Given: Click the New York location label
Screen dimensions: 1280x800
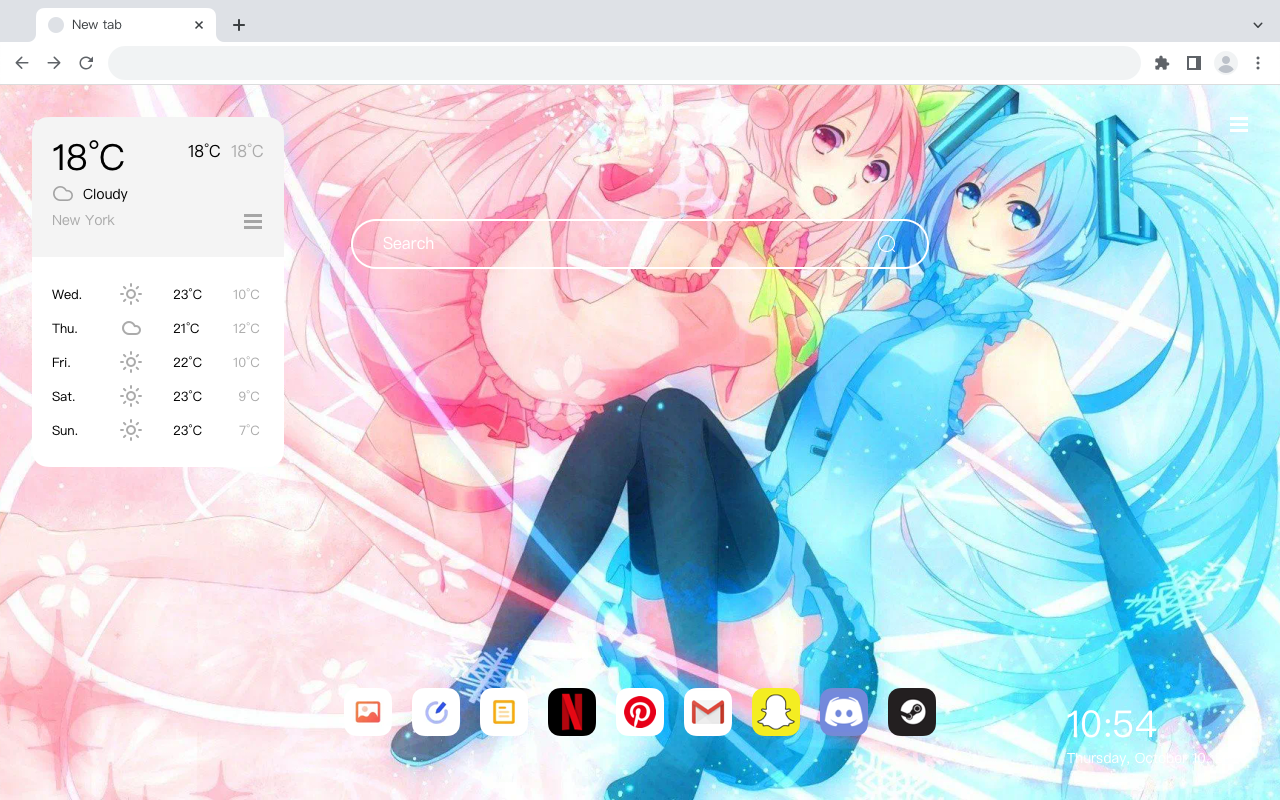Looking at the screenshot, I should [x=83, y=220].
